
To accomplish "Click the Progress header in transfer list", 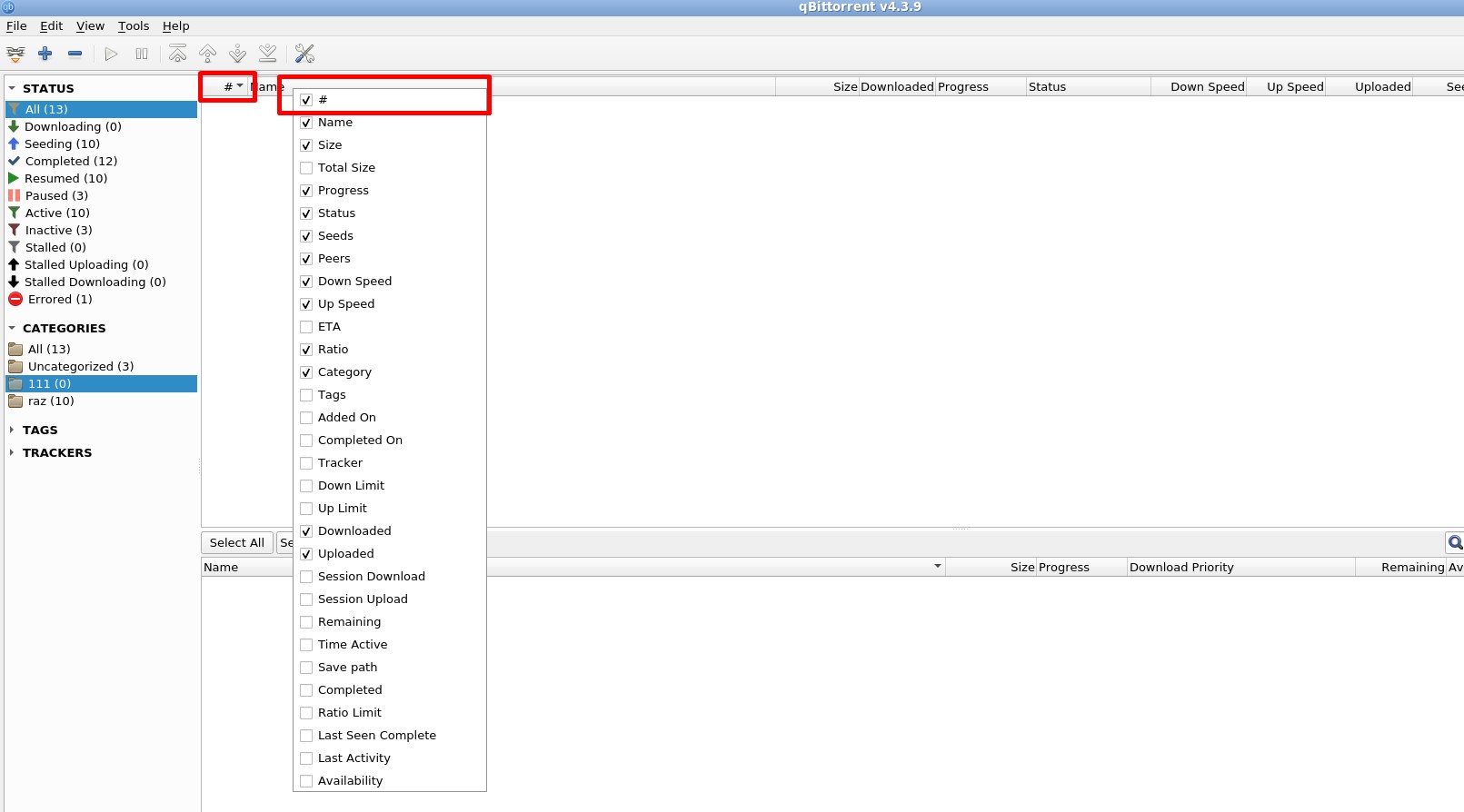I will [x=981, y=86].
